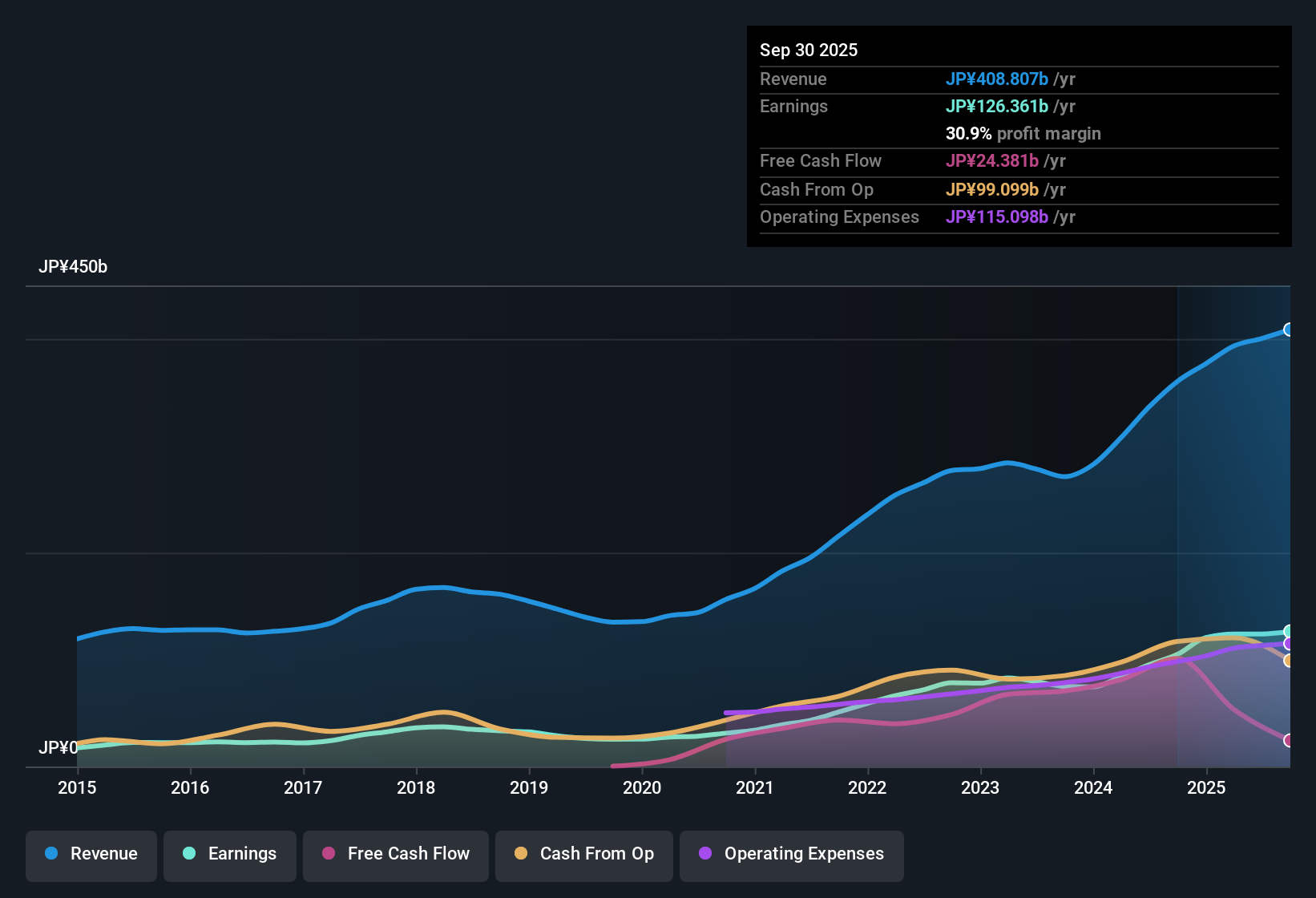
Task: Toggle the Revenue series visibility
Action: 91,856
